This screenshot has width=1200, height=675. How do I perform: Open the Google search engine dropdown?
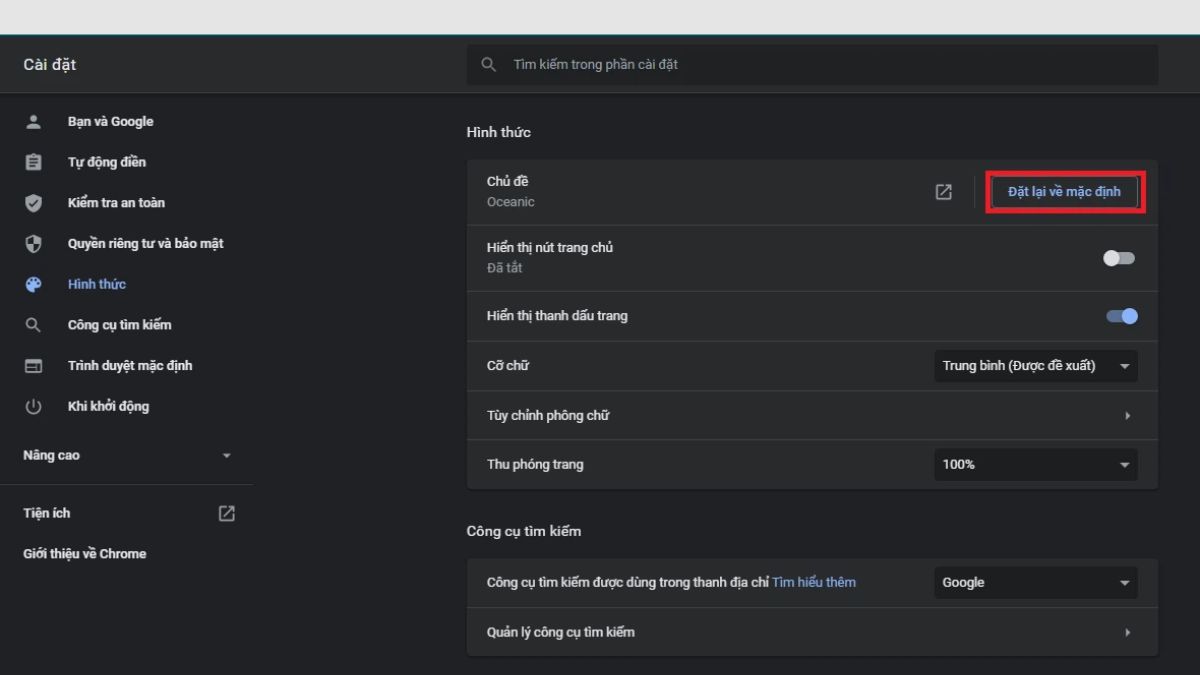click(x=1035, y=583)
